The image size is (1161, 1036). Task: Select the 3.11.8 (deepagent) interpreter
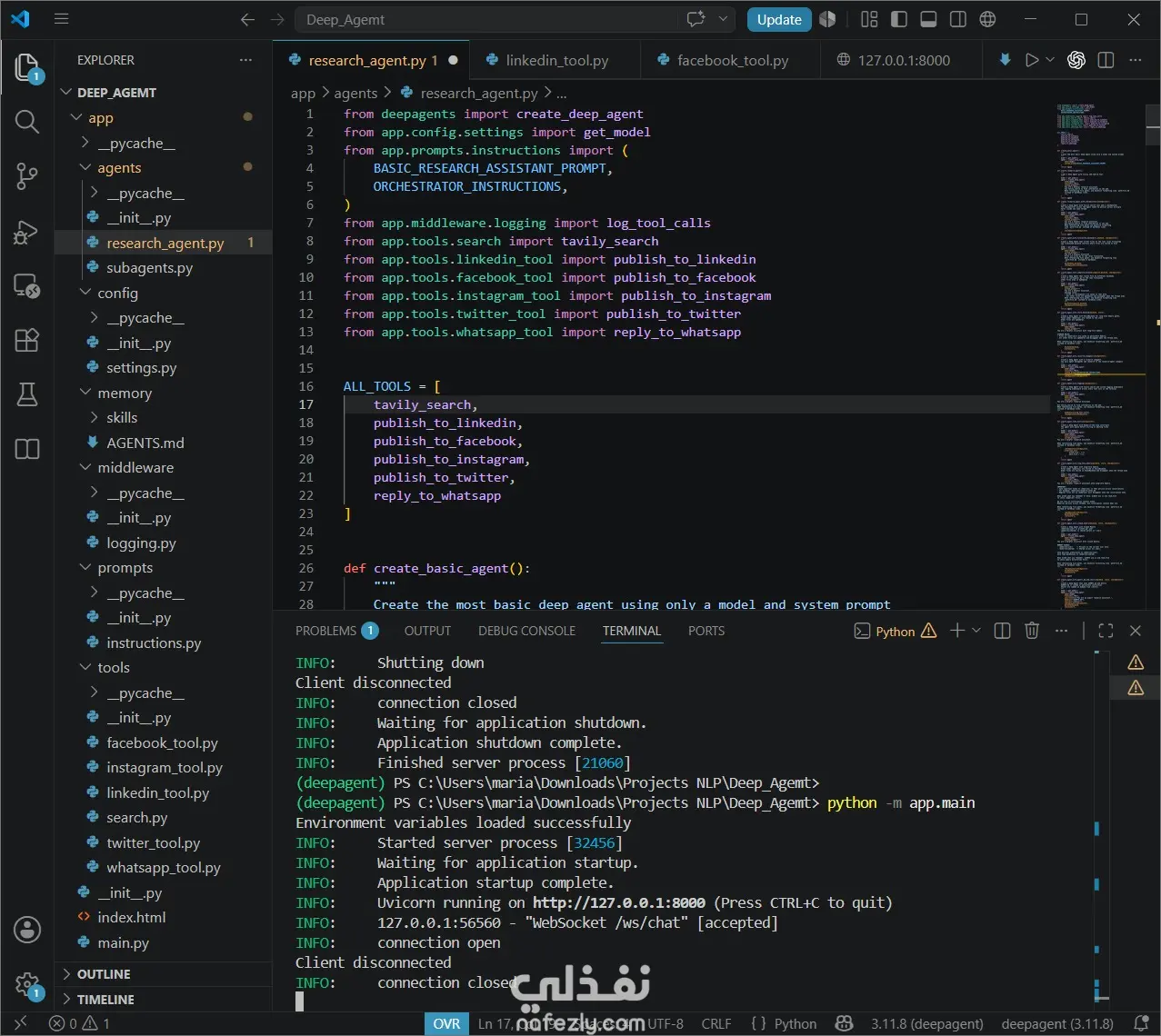[927, 1023]
